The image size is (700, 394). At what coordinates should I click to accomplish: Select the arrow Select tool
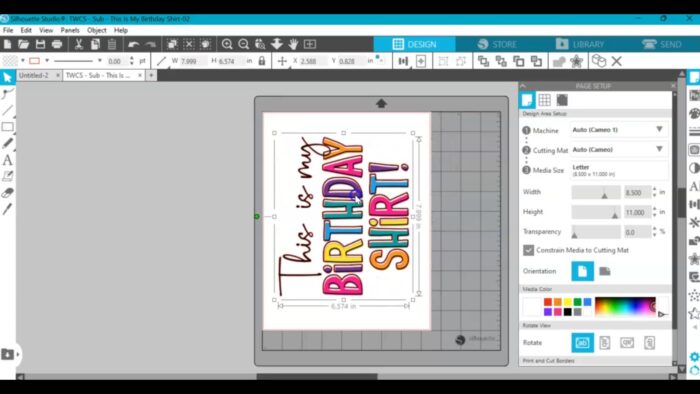pos(7,77)
